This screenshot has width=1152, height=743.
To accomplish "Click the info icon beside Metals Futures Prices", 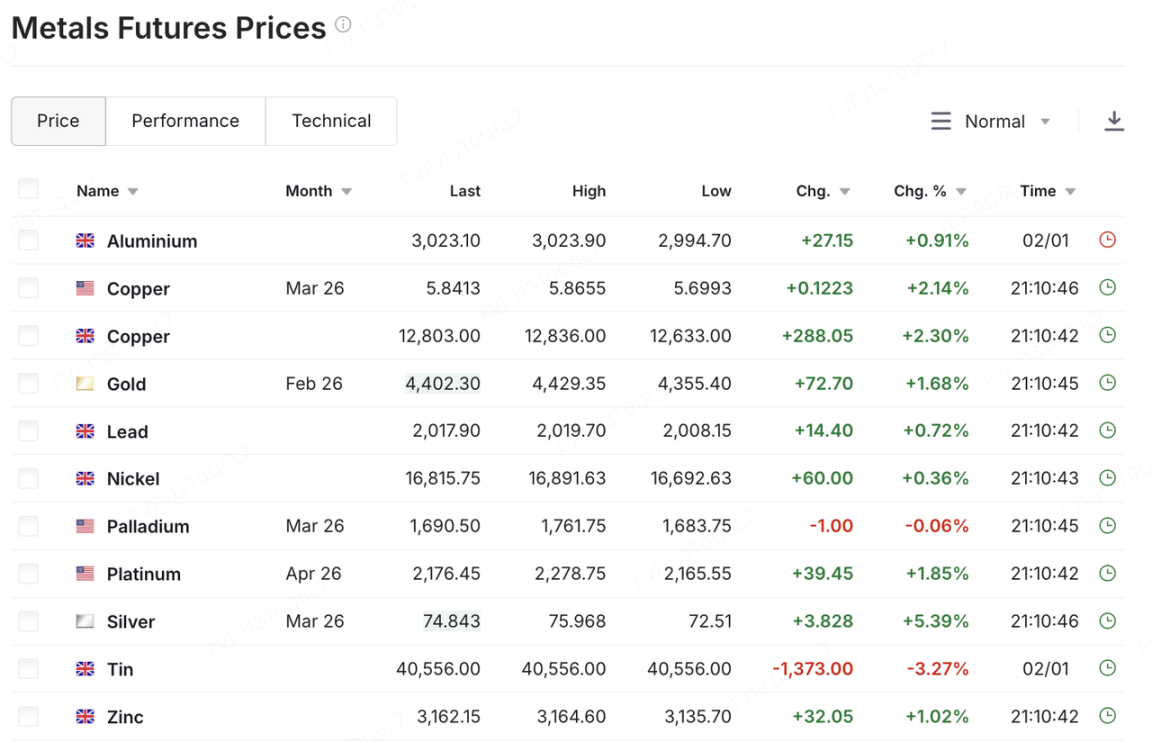I will (x=343, y=24).
